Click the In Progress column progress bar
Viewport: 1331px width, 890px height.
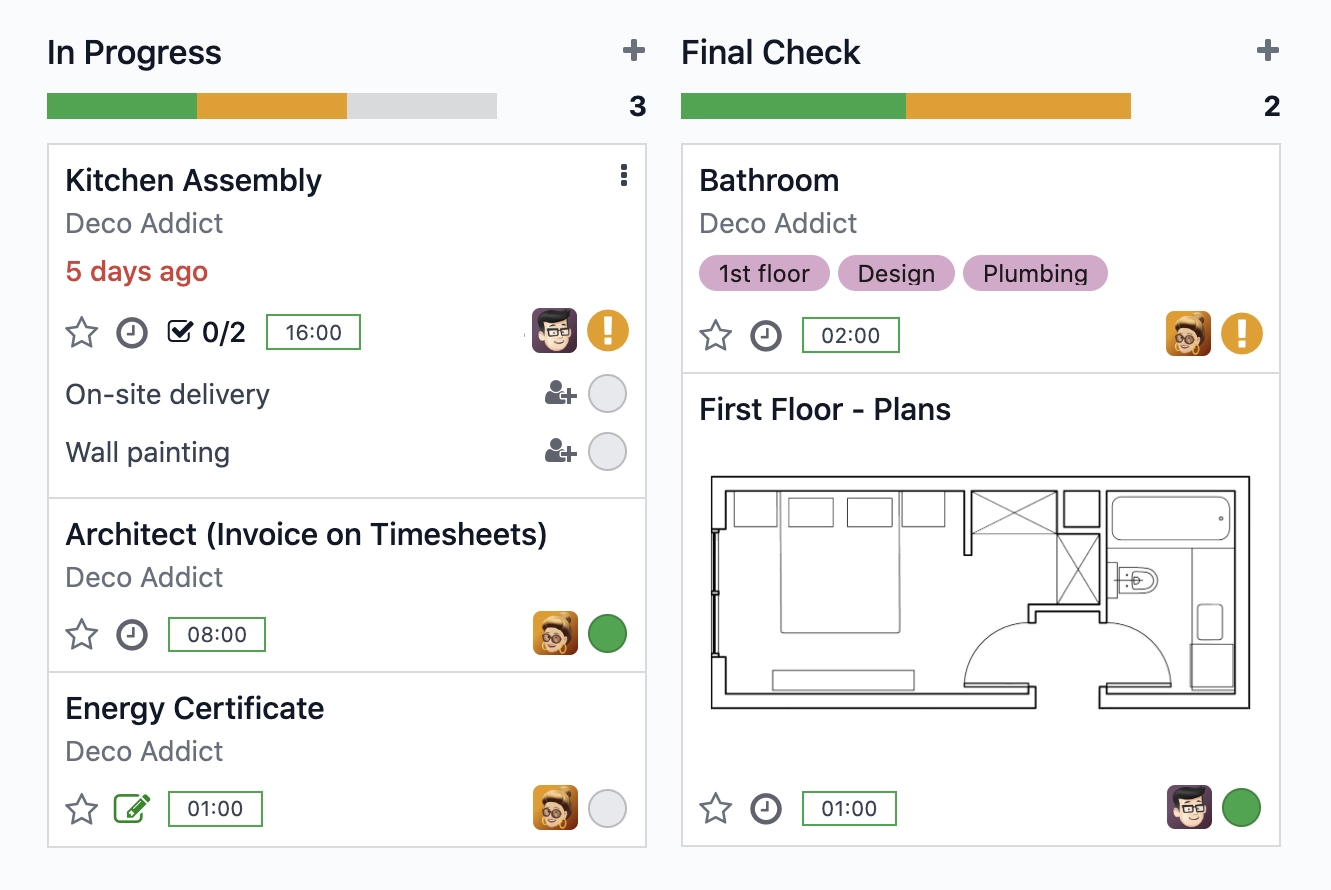coord(271,105)
